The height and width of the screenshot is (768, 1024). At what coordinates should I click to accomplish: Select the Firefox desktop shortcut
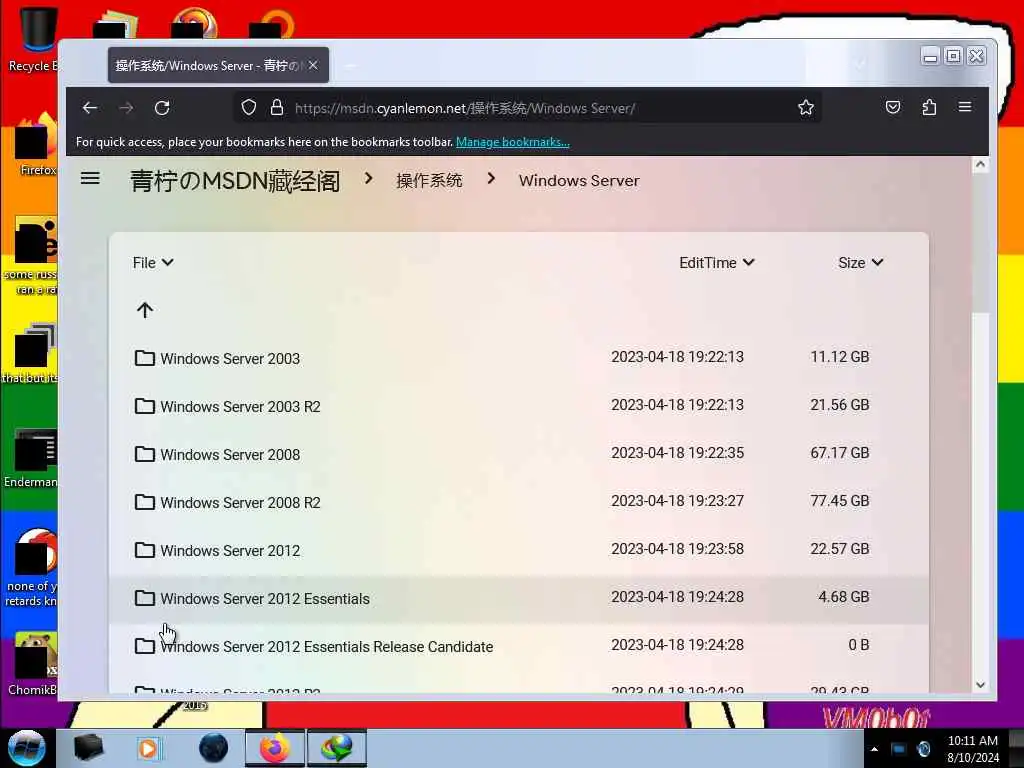36,145
